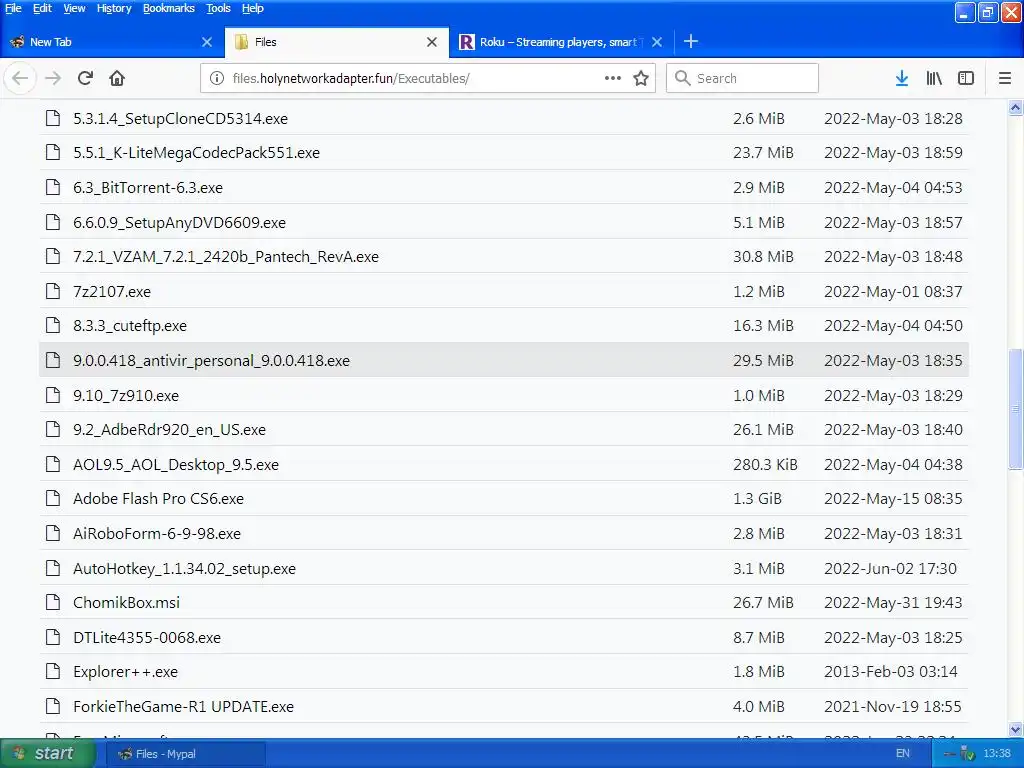Download 5.3.1.4_SetupCloneCD5314.exe
Viewport: 1024px width, 768px height.
coord(180,119)
